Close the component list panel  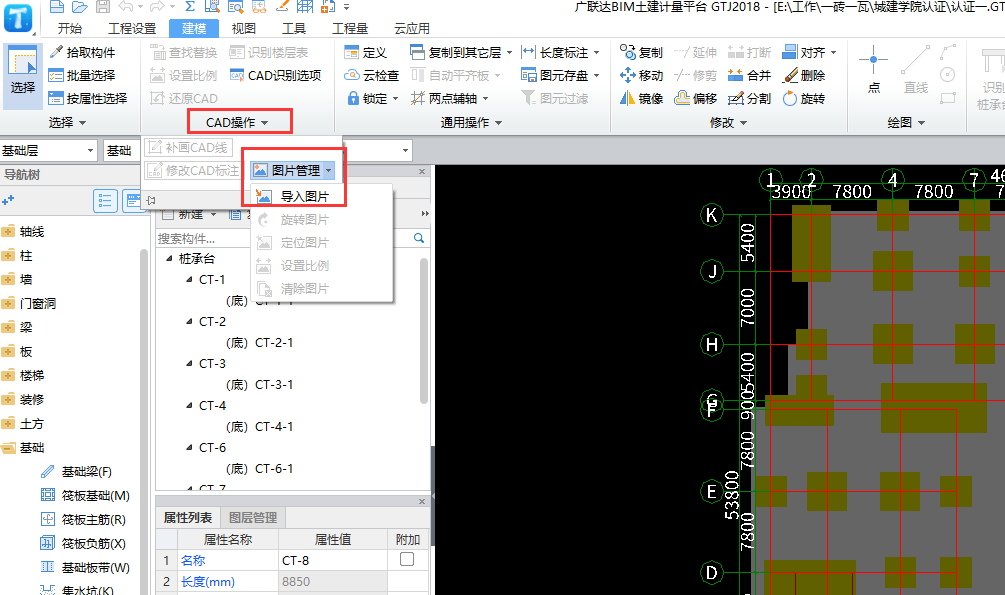point(422,171)
